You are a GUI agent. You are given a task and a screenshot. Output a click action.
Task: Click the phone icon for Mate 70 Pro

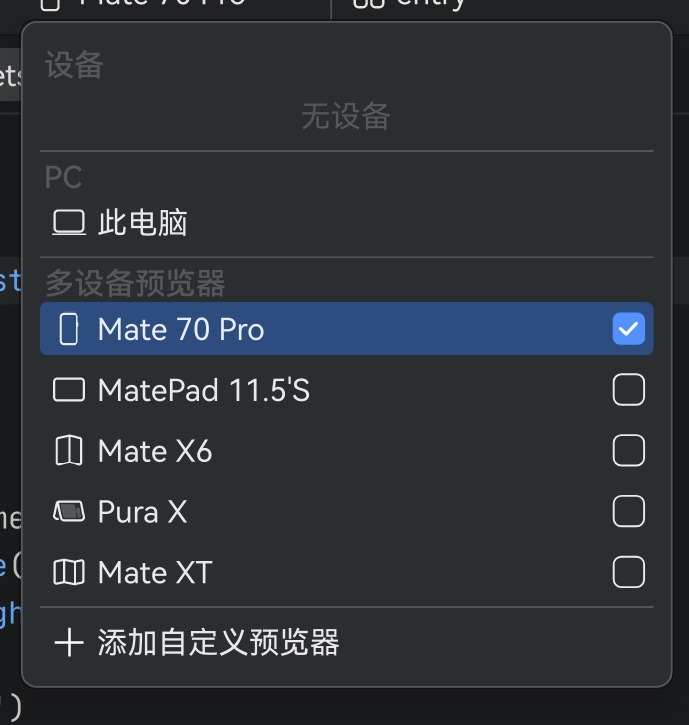pos(69,329)
